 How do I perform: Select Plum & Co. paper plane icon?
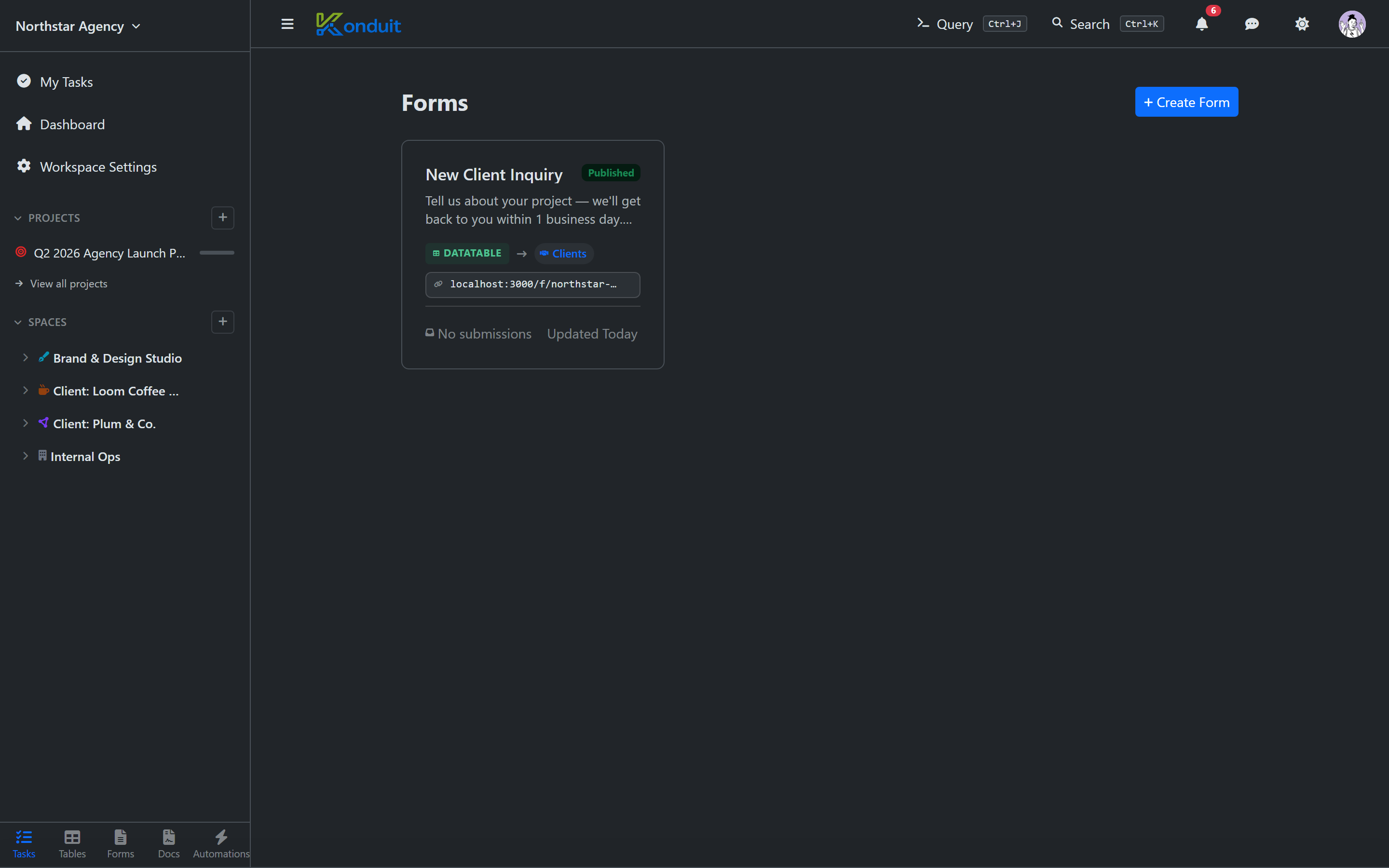point(43,422)
